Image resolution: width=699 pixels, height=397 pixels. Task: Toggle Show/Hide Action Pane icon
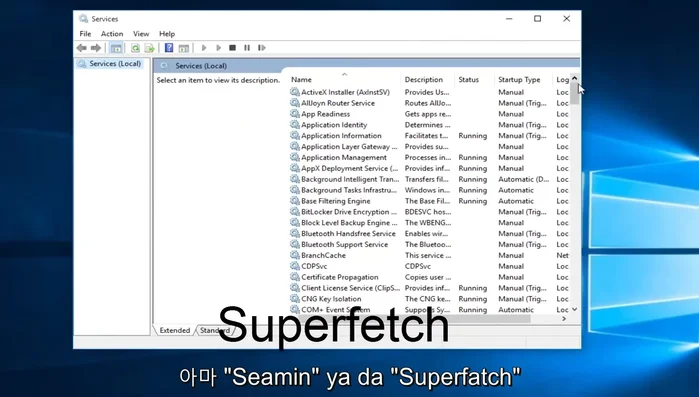click(184, 48)
